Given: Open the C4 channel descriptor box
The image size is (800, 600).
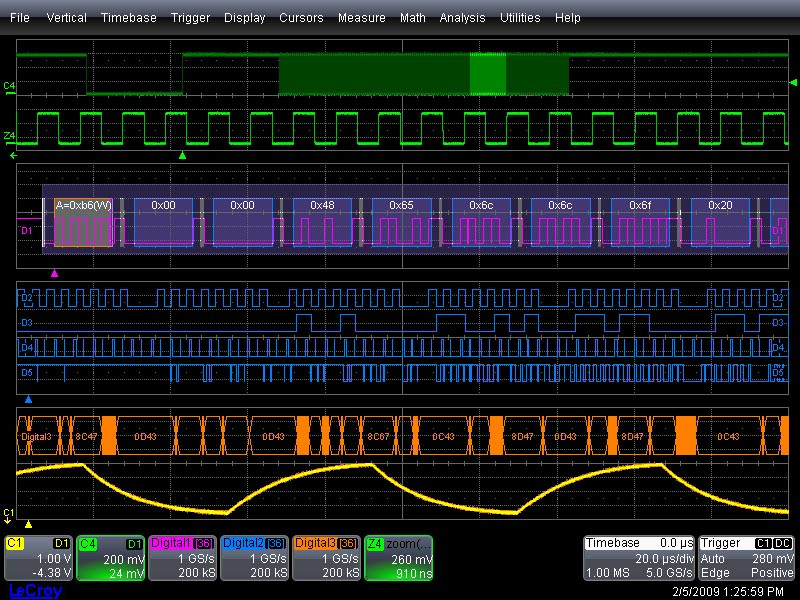Looking at the screenshot, I should click(110, 557).
